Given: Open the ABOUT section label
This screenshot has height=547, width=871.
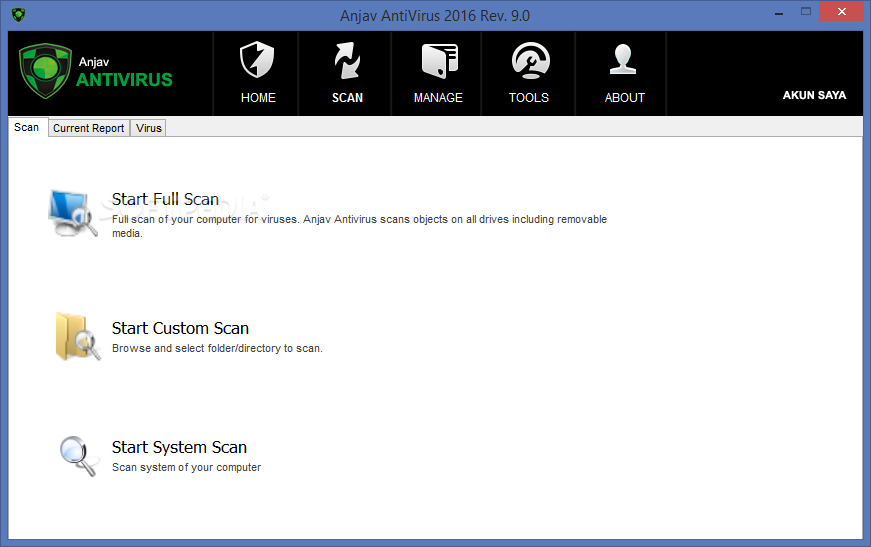Looking at the screenshot, I should point(624,98).
